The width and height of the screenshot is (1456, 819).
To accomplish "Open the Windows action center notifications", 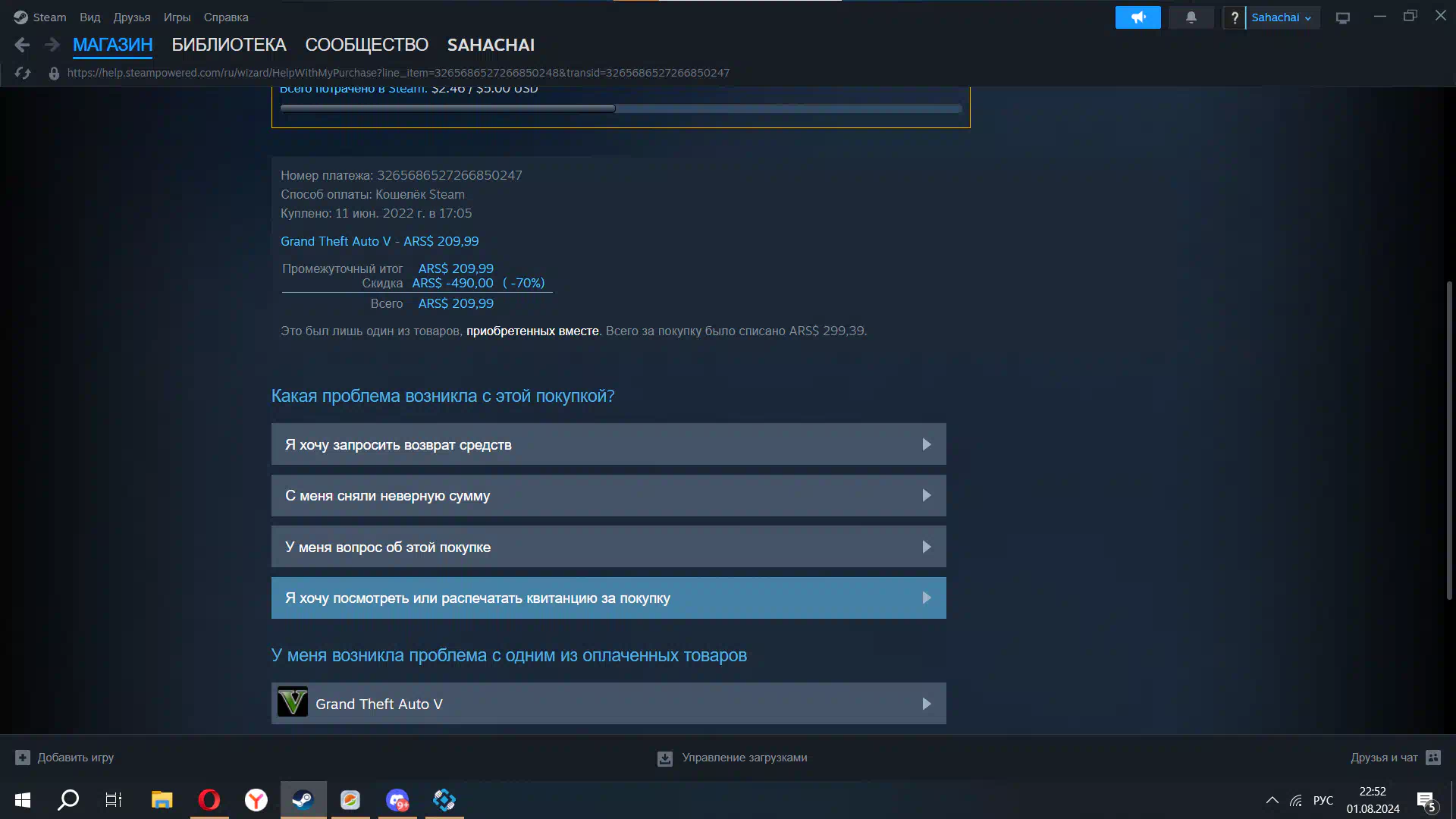I will pyautogui.click(x=1426, y=801).
